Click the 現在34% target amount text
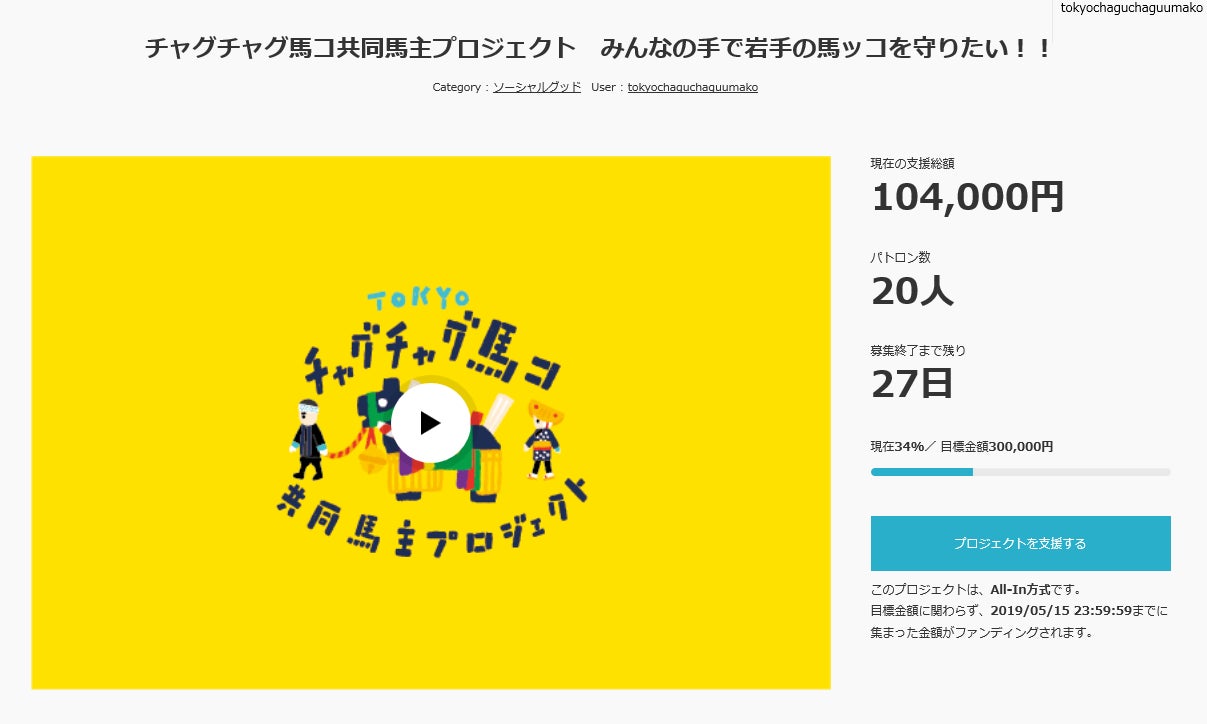The width and height of the screenshot is (1207, 724). tap(961, 447)
